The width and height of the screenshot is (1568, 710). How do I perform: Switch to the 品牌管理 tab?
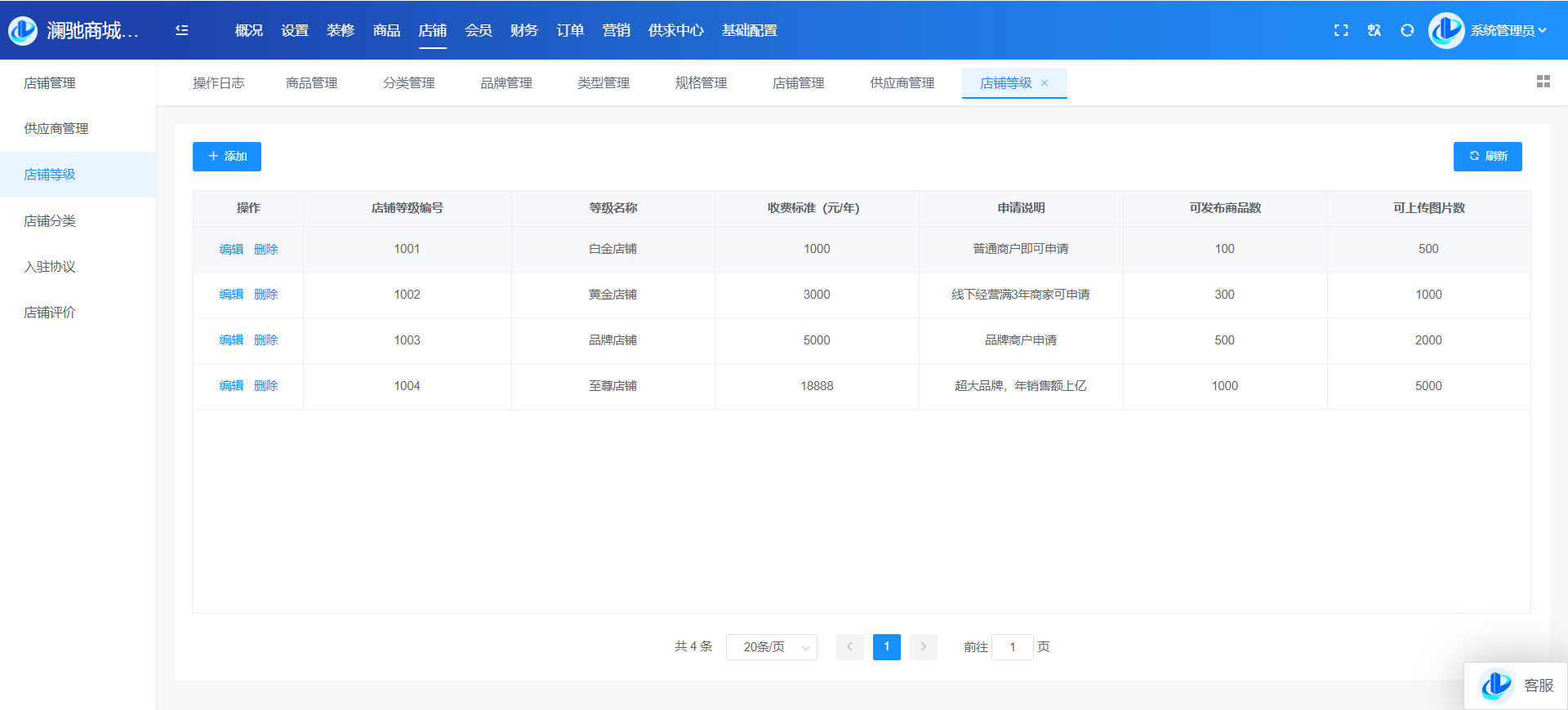[x=506, y=83]
